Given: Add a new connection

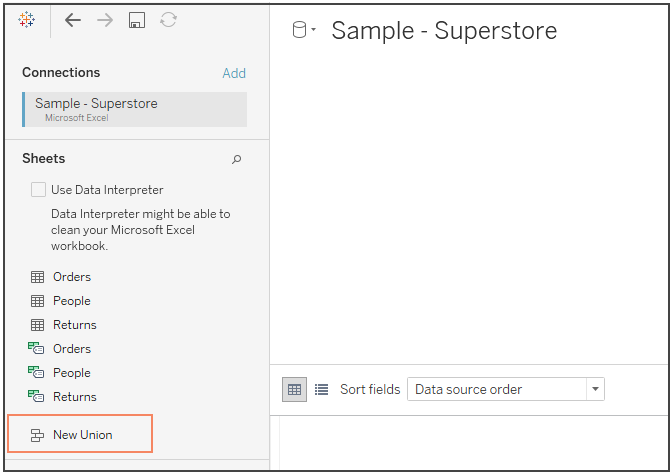Looking at the screenshot, I should (234, 73).
